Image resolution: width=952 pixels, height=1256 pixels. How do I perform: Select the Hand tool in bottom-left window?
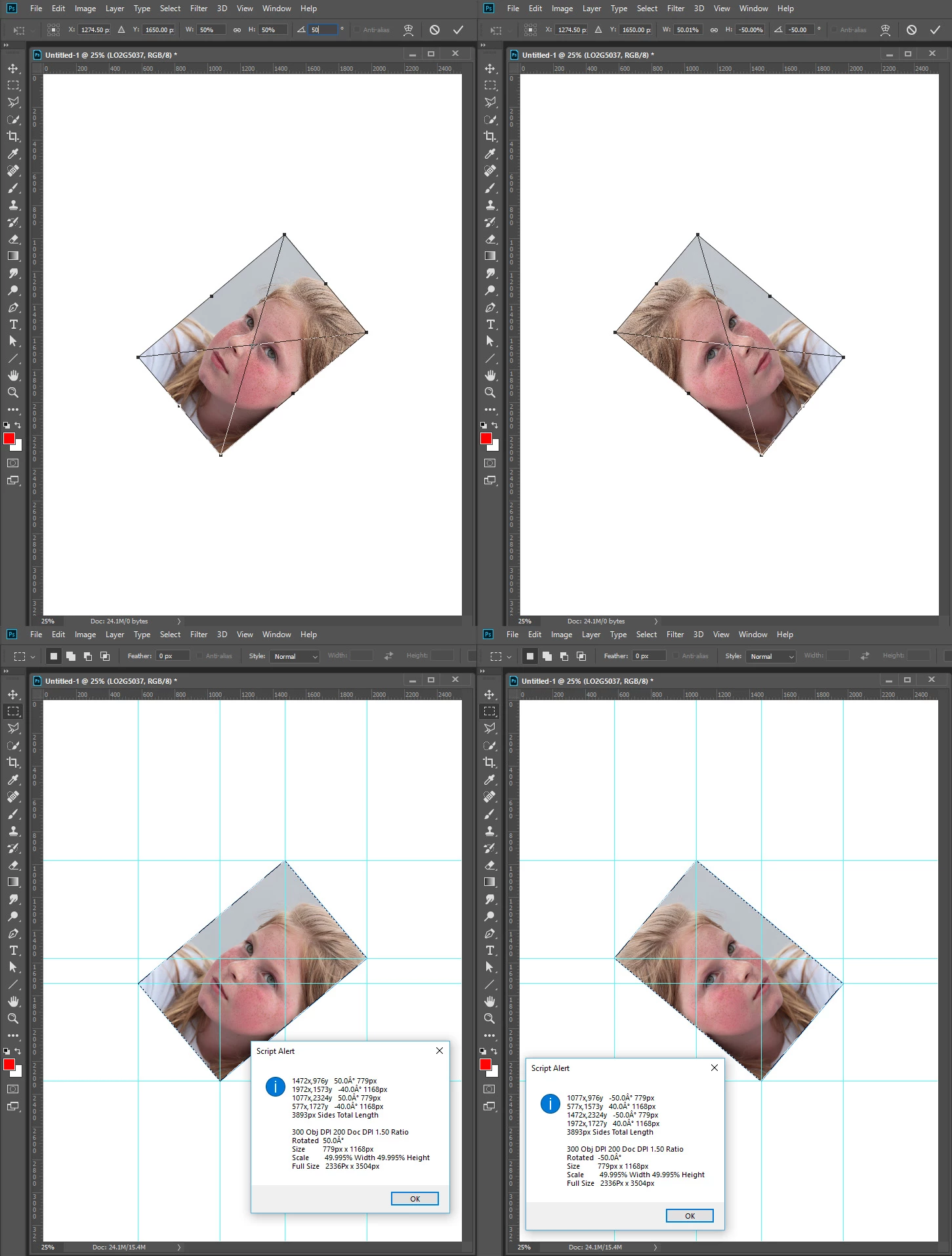[x=13, y=1001]
